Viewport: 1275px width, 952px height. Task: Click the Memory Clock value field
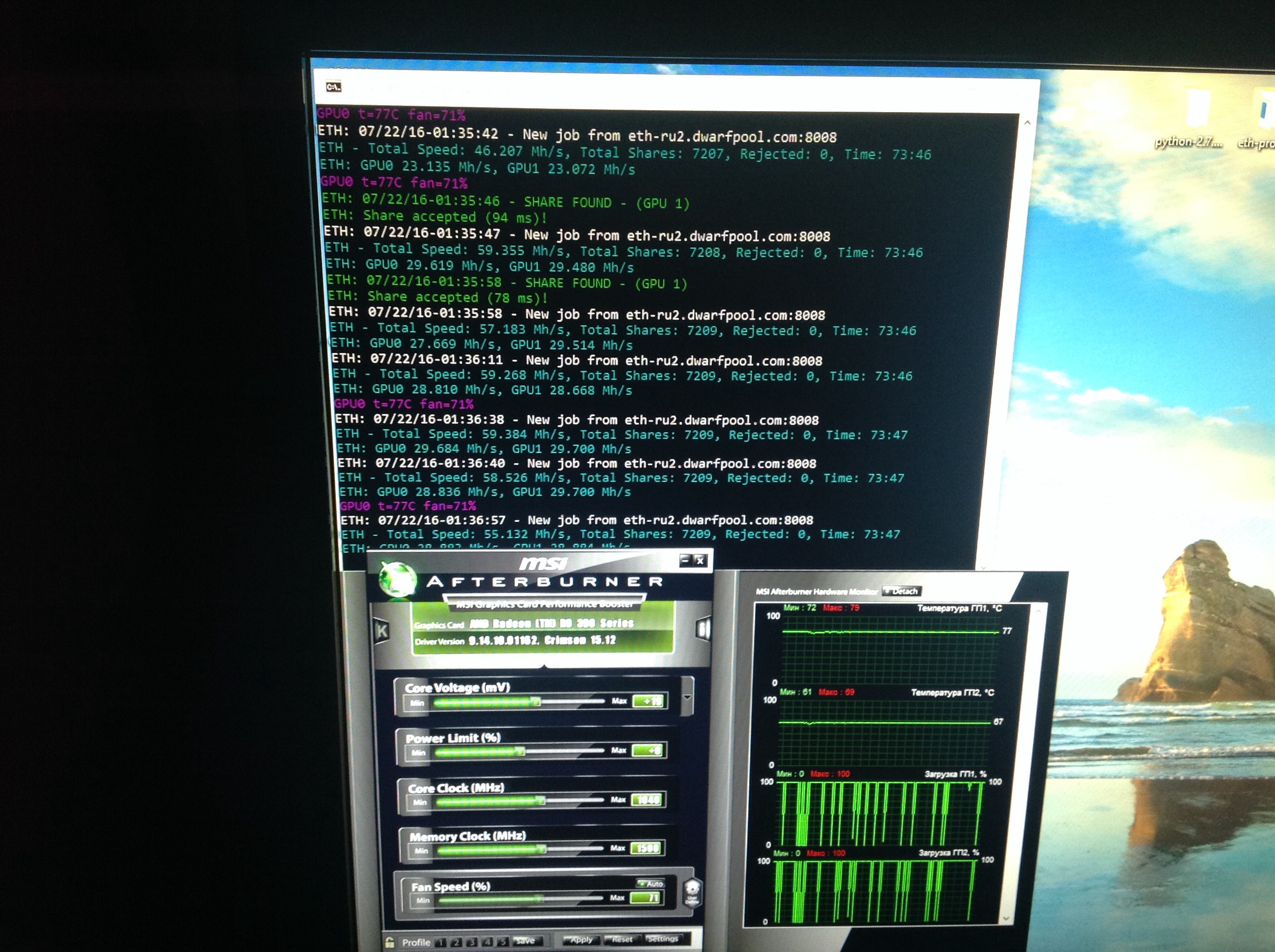(647, 848)
